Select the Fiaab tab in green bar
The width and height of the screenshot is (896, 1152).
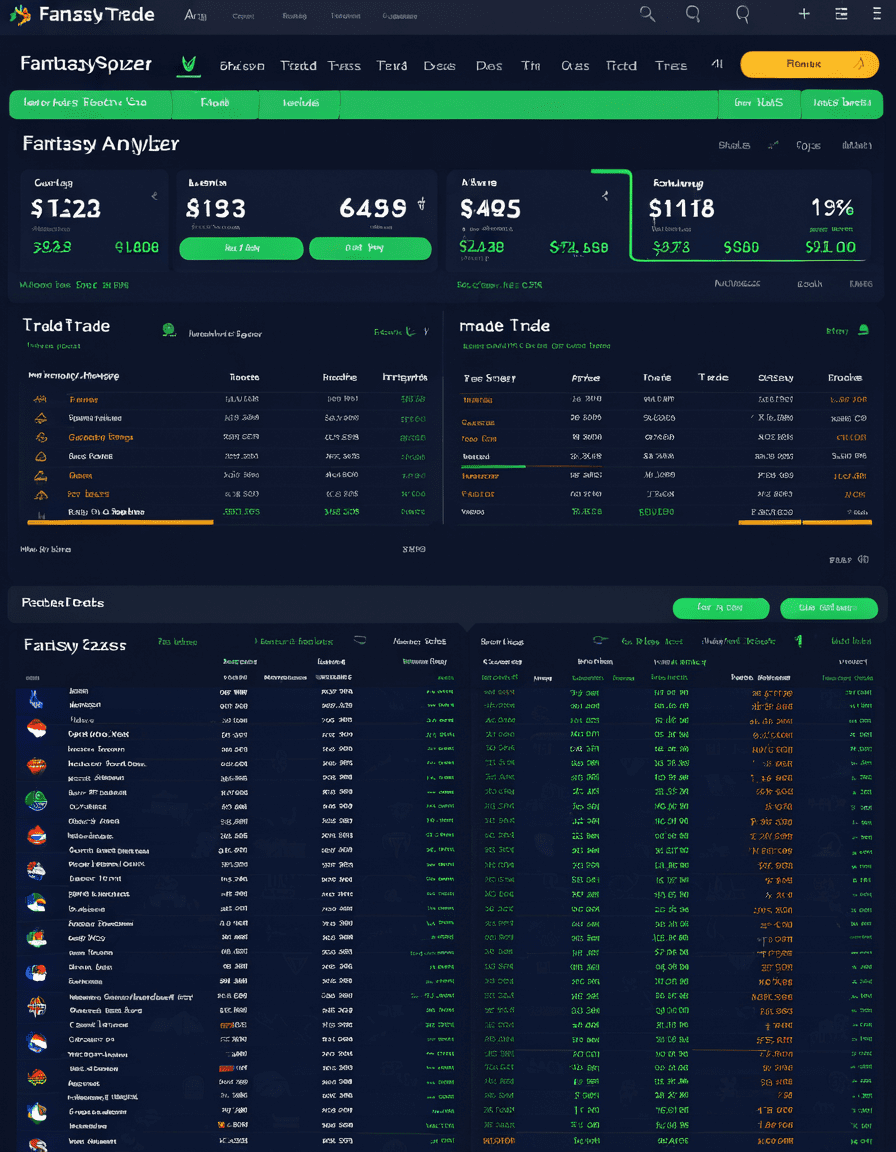click(x=215, y=104)
